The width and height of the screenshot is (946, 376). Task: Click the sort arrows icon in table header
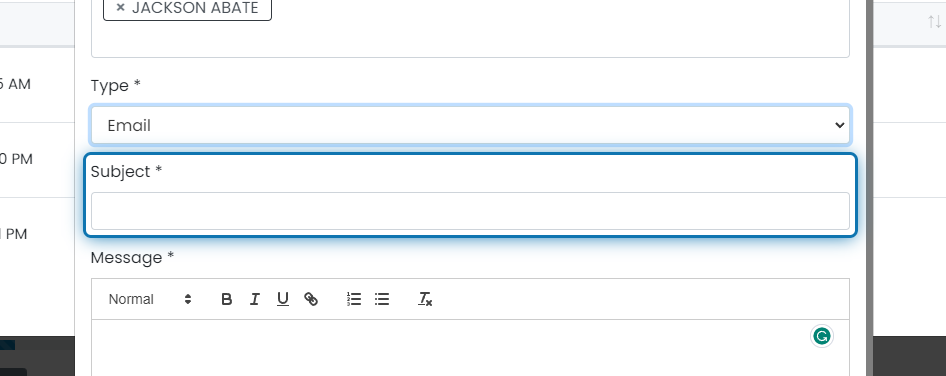pos(934,22)
